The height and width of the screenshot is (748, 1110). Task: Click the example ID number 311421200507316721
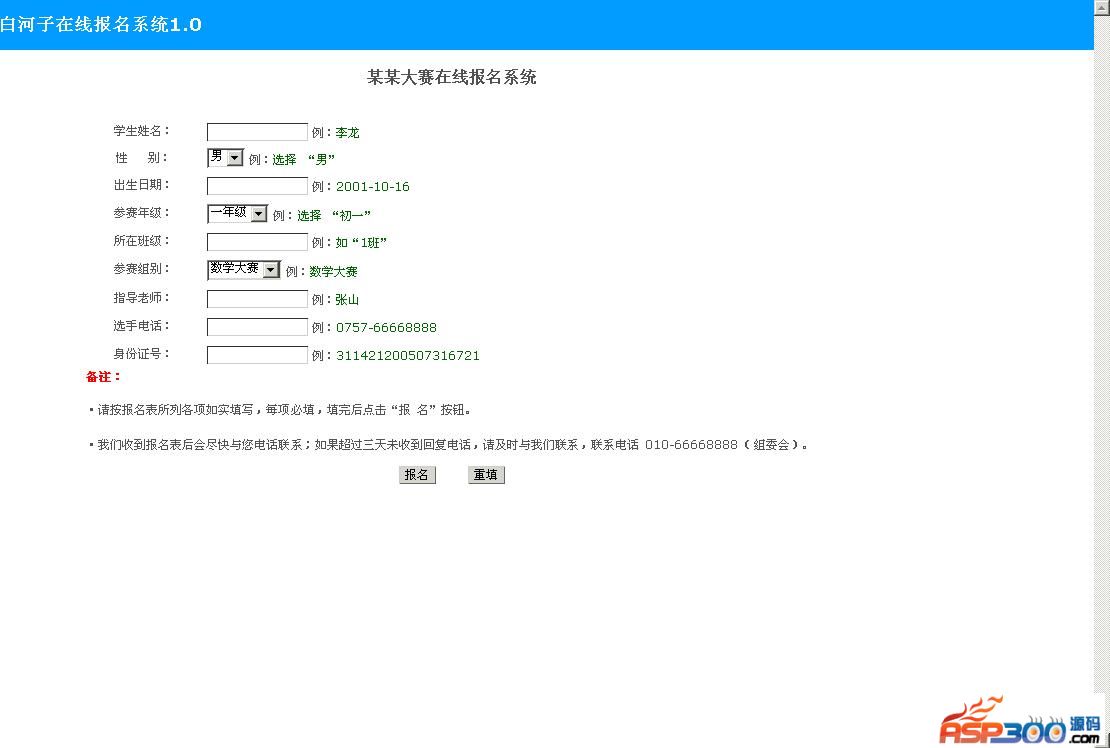tap(408, 355)
